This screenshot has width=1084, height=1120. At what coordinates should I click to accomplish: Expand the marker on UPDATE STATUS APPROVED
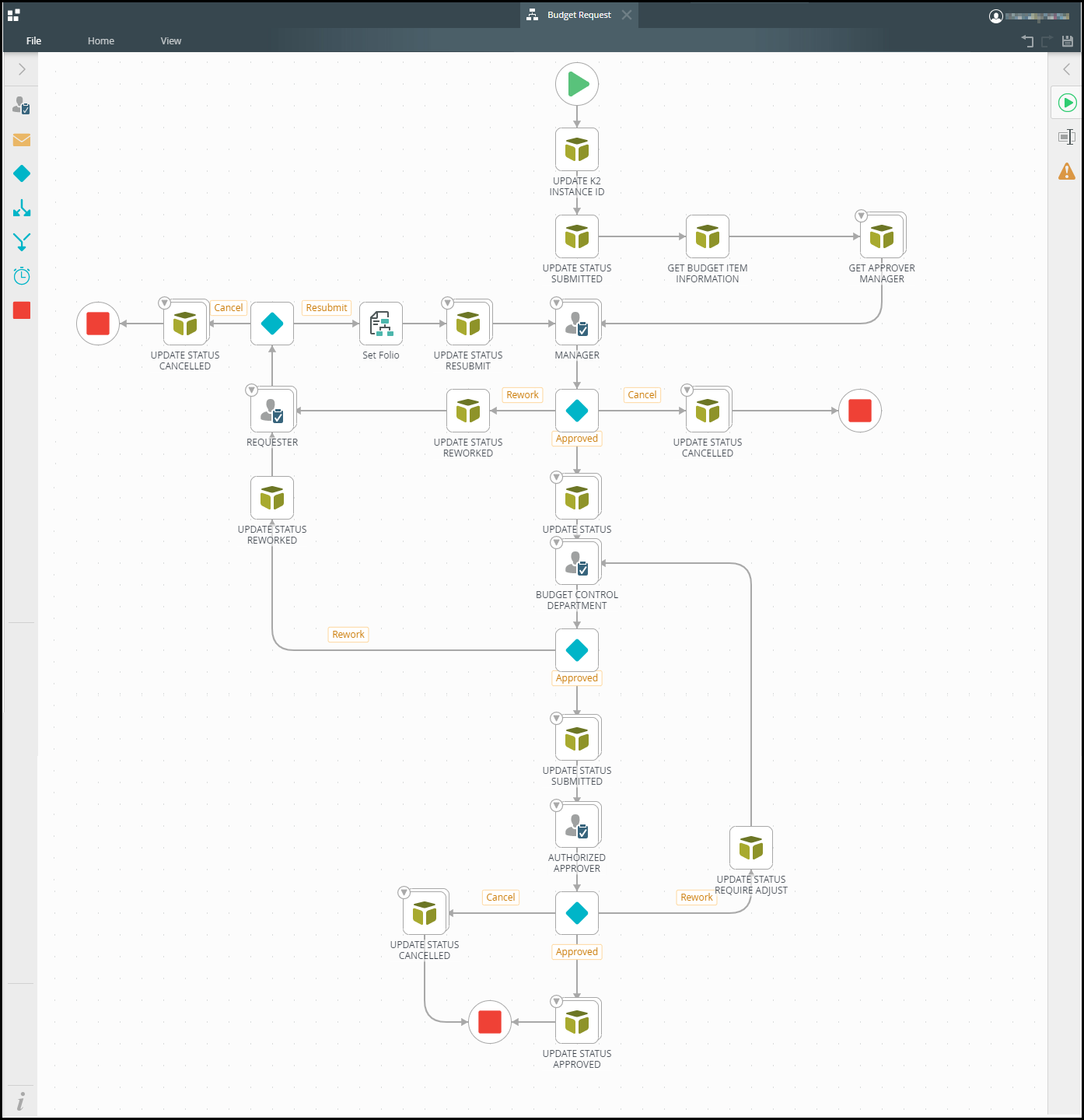(x=556, y=1001)
